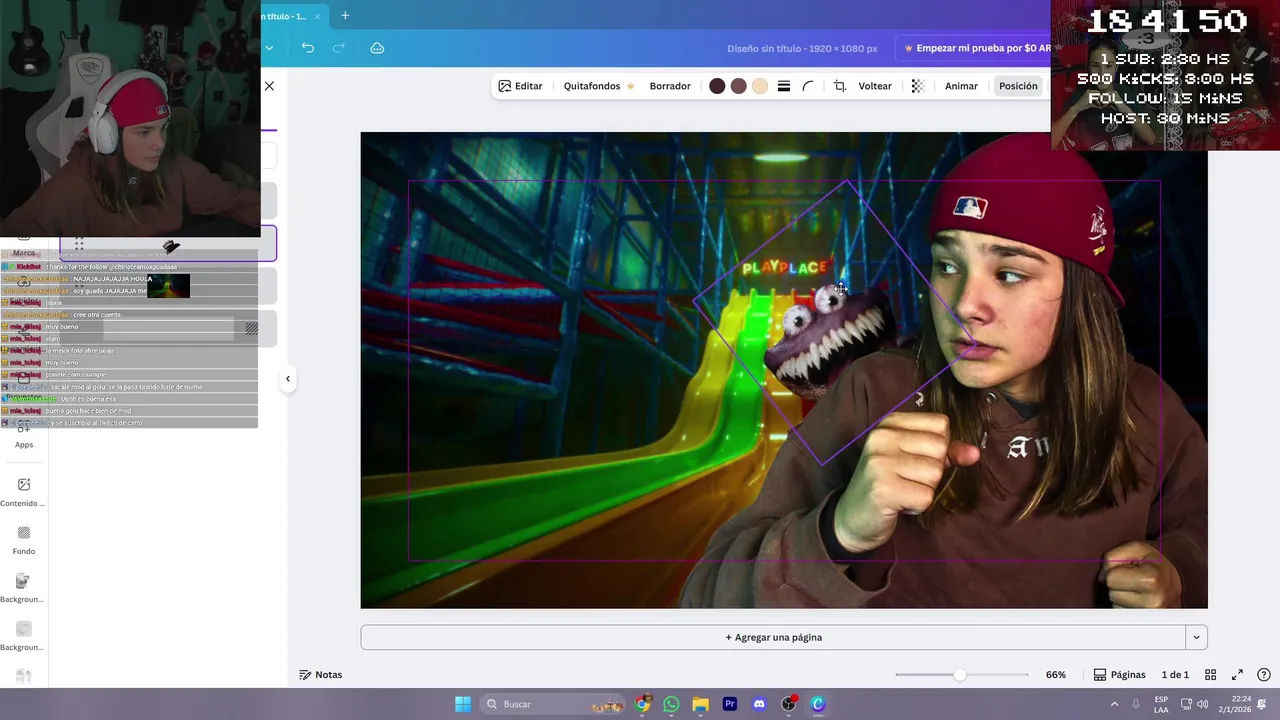Viewport: 1280px width, 720px height.
Task: Click the volume speaker tray icon
Action: [1202, 704]
